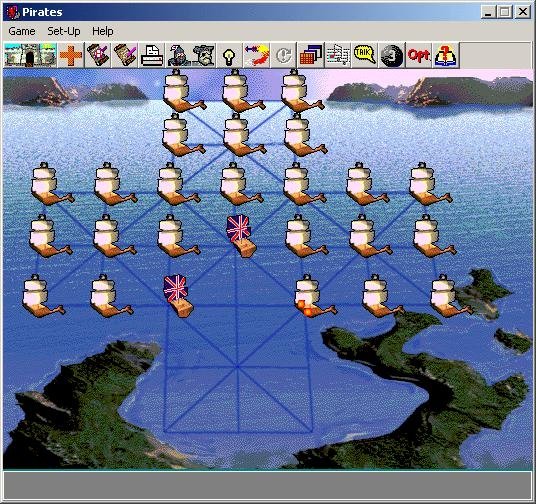Click the orange plus new game icon
The height and width of the screenshot is (504, 536).
71,55
